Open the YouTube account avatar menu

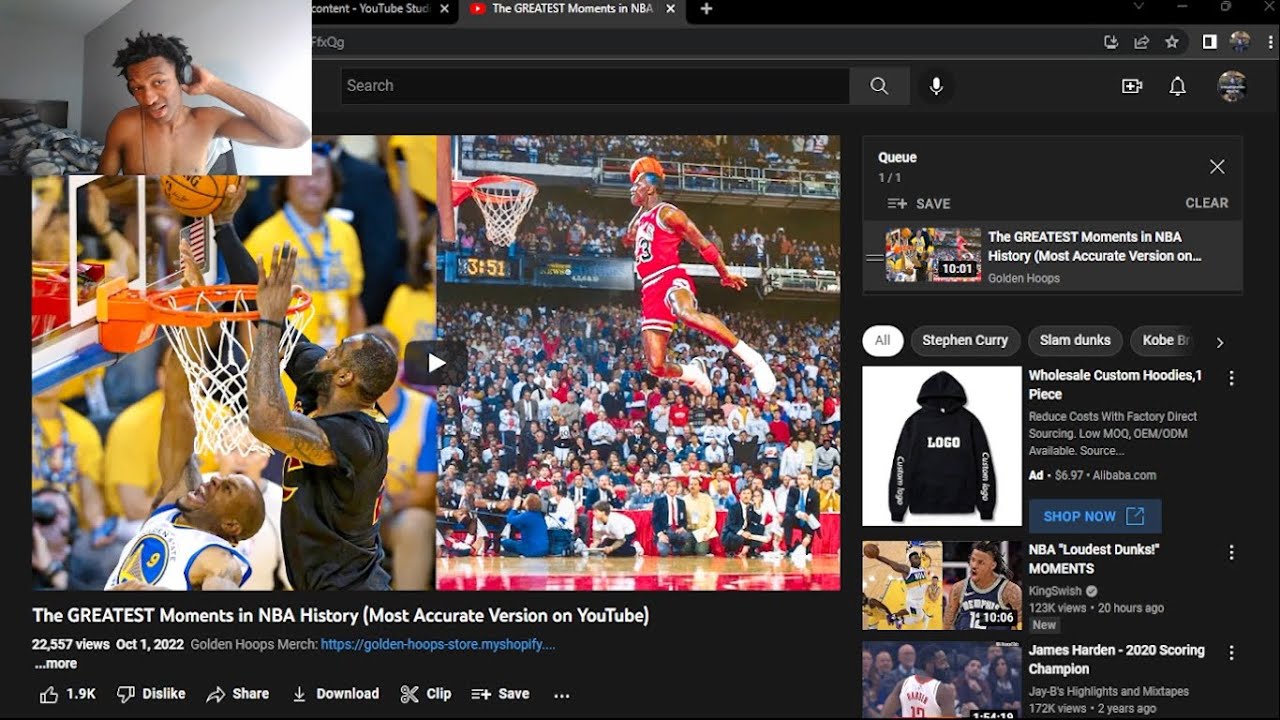[1232, 86]
